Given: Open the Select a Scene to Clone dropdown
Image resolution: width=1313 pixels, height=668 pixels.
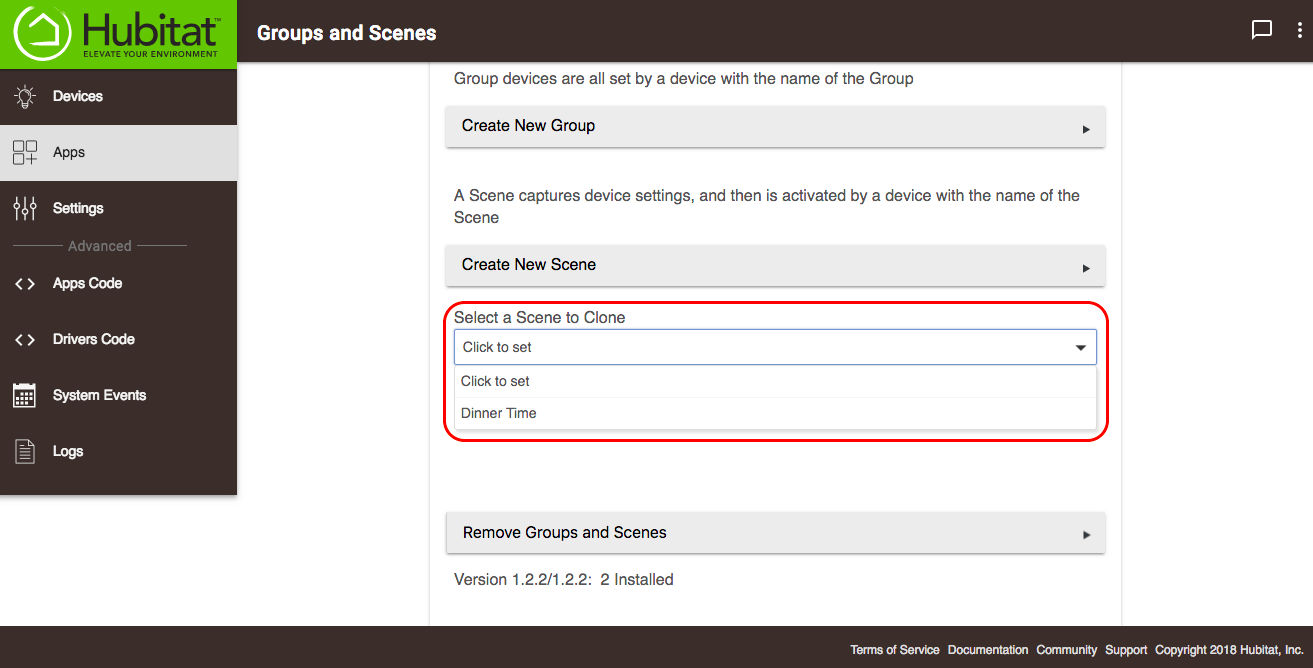Looking at the screenshot, I should pos(775,347).
